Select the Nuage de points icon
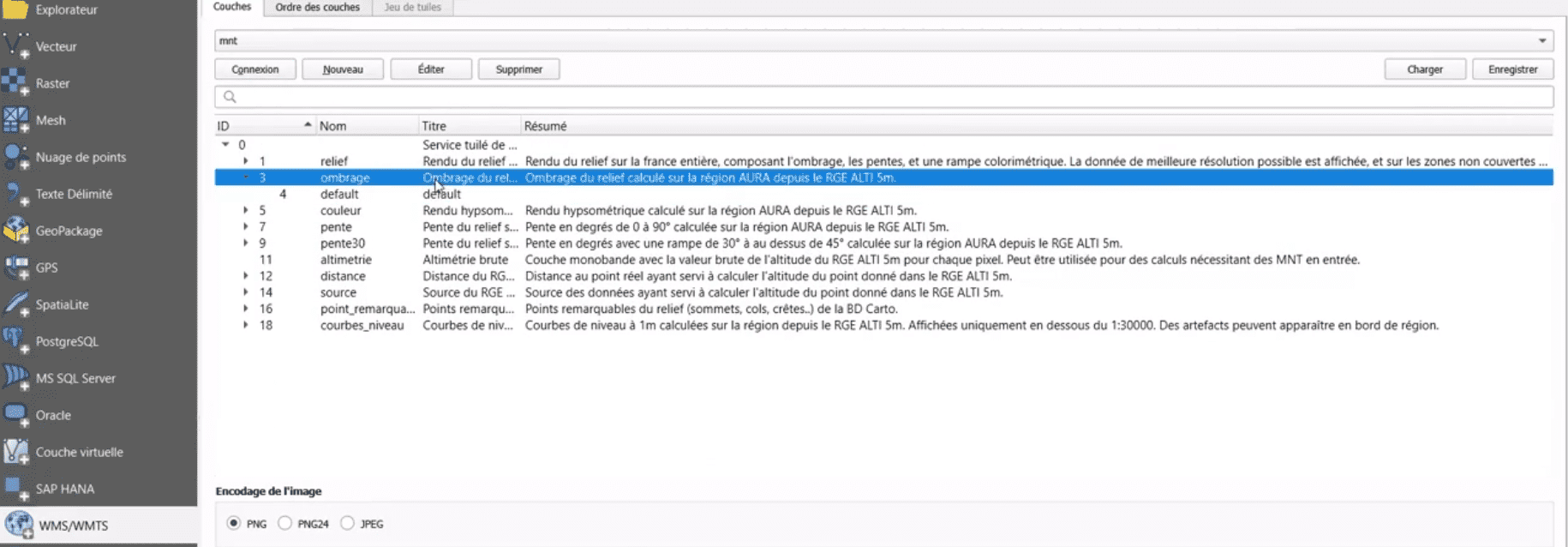The height and width of the screenshot is (547, 1568). (15, 157)
